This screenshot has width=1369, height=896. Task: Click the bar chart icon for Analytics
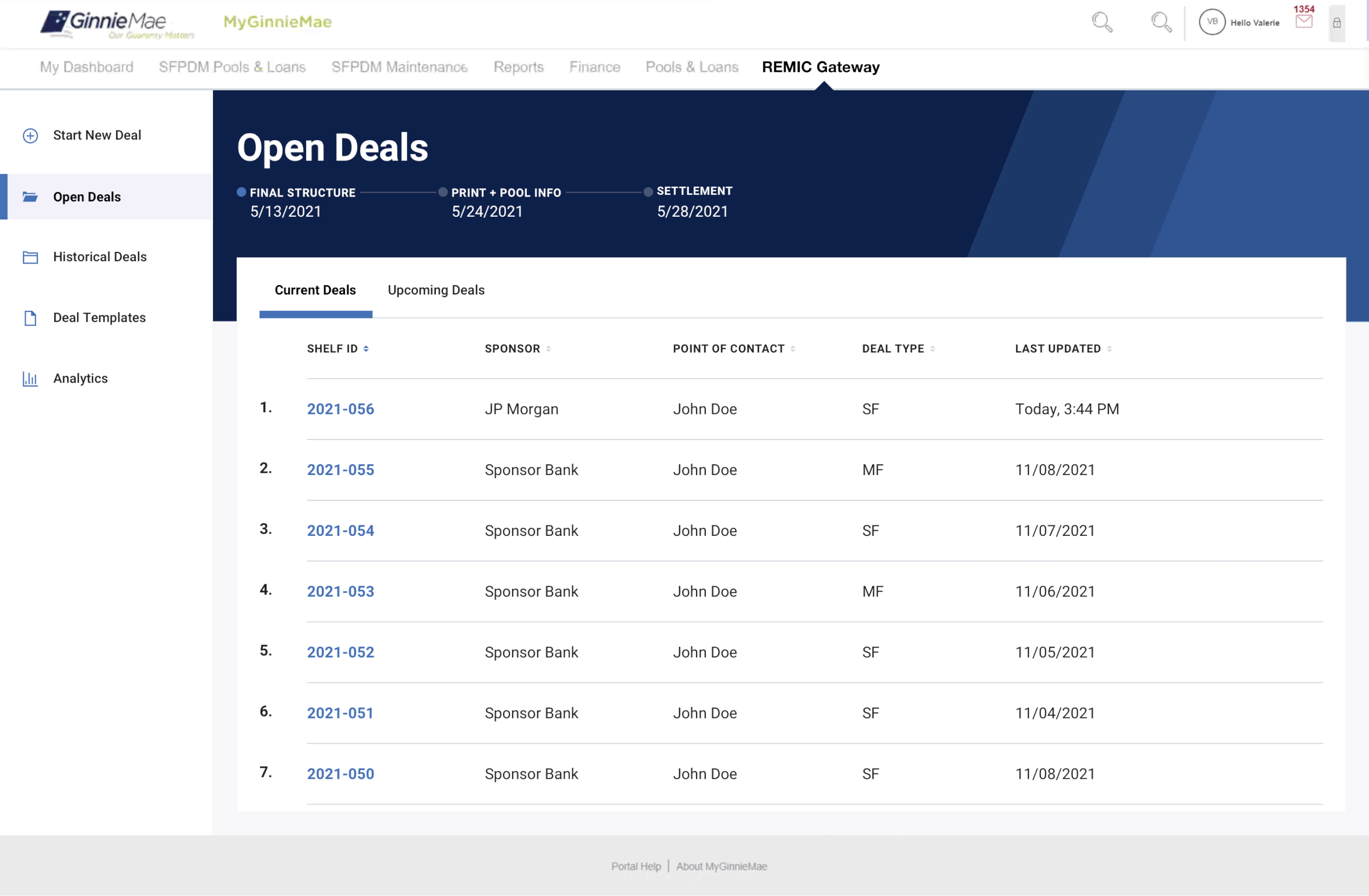(x=30, y=379)
